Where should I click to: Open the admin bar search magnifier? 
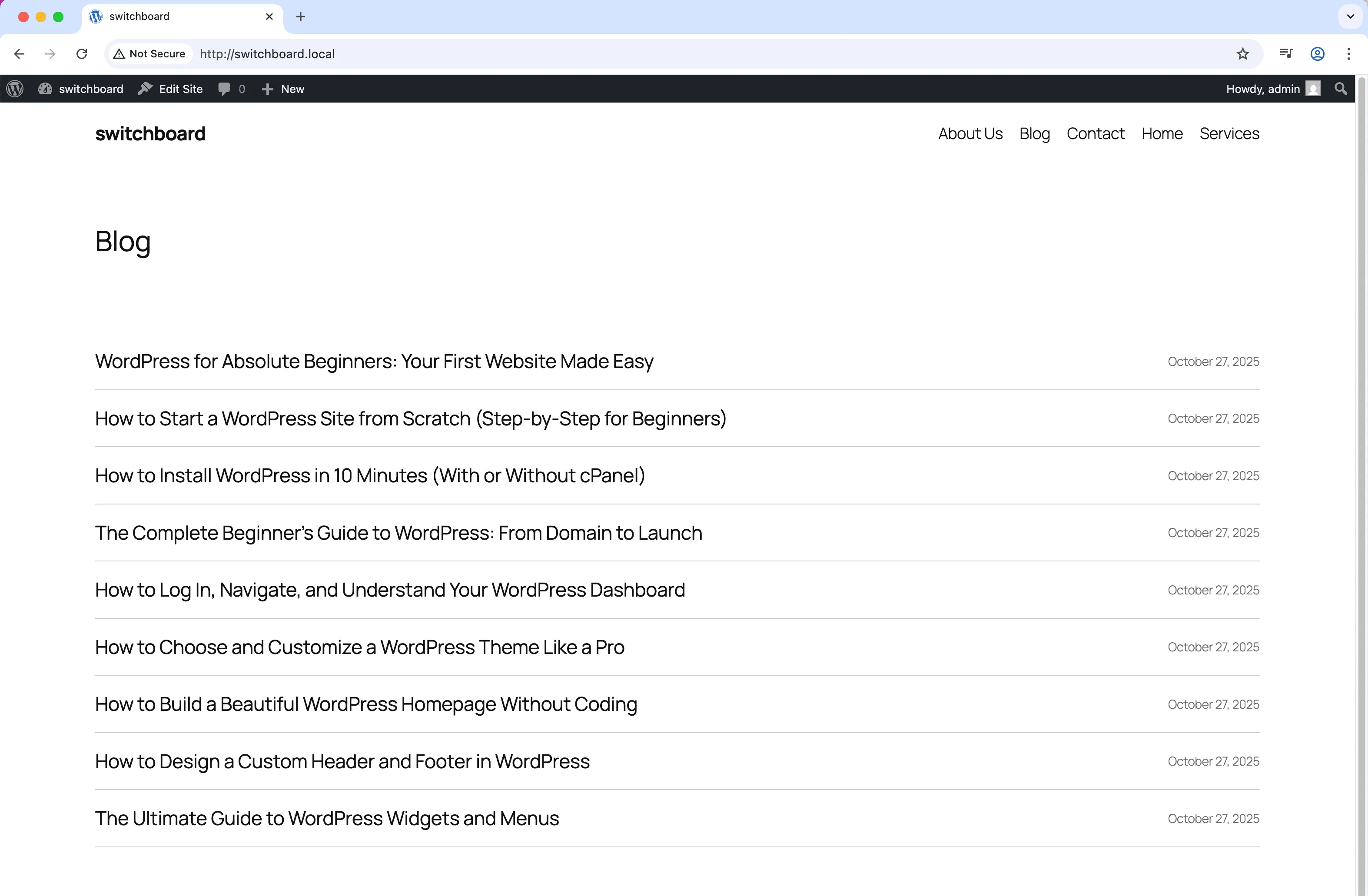point(1341,89)
